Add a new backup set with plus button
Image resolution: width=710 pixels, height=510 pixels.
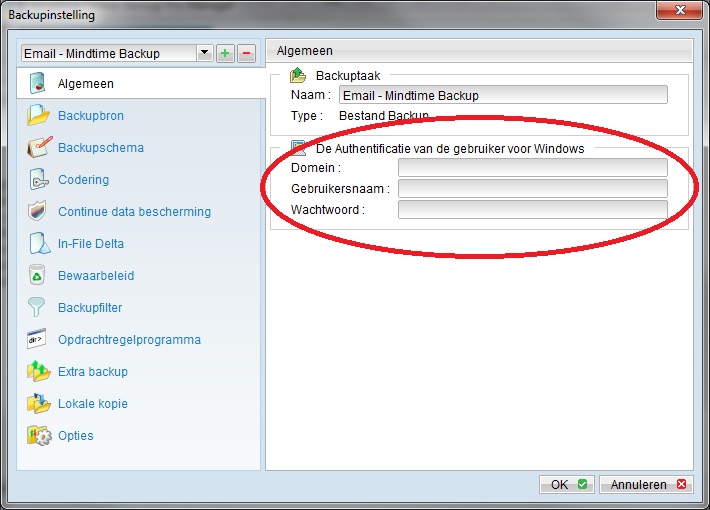[225, 53]
